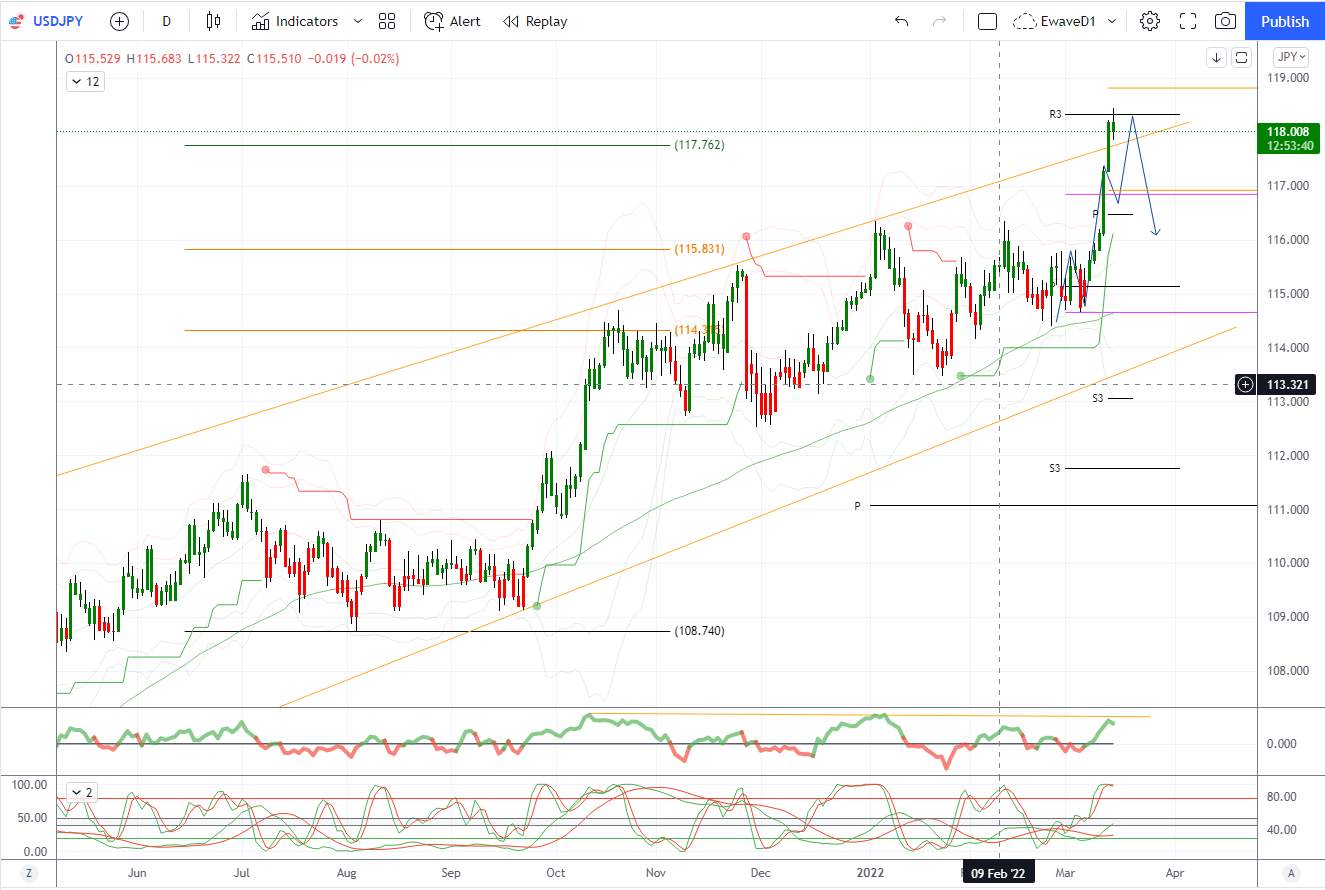Create an Alert
1325x890 pixels.
(x=452, y=21)
